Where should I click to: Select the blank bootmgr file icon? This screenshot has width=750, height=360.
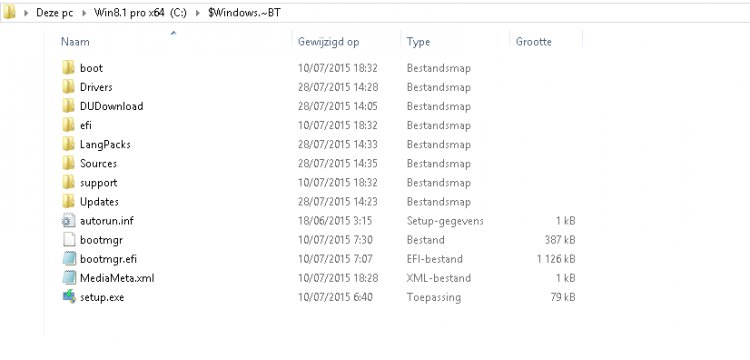click(69, 240)
